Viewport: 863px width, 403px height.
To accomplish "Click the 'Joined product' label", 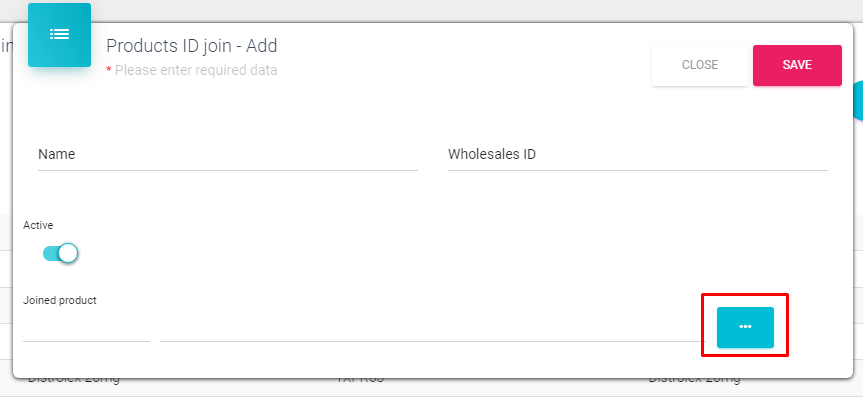I will coord(60,300).
